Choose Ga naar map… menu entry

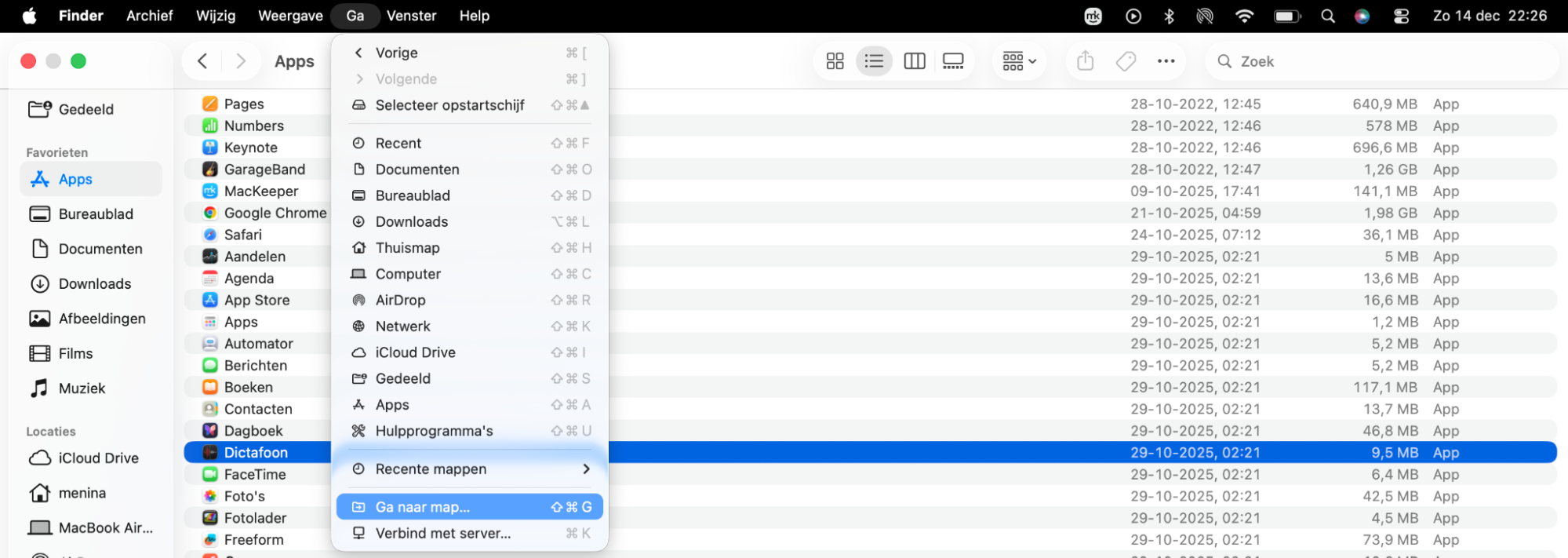pyautogui.click(x=469, y=507)
